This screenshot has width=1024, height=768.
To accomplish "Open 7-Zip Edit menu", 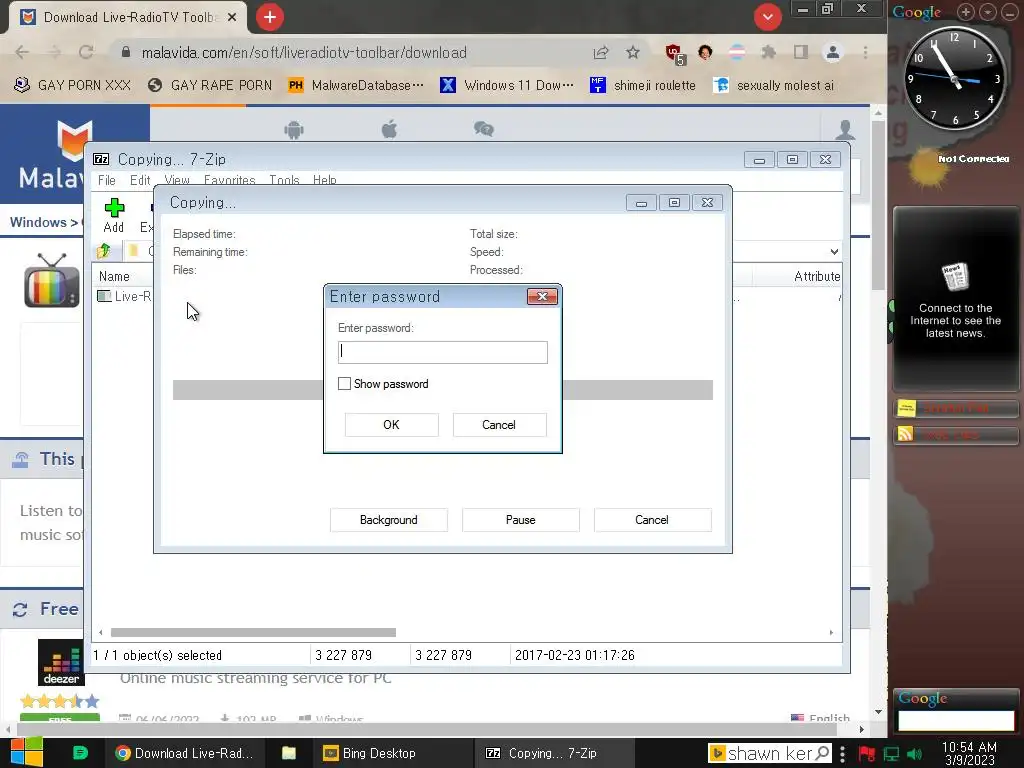I will click(x=140, y=180).
